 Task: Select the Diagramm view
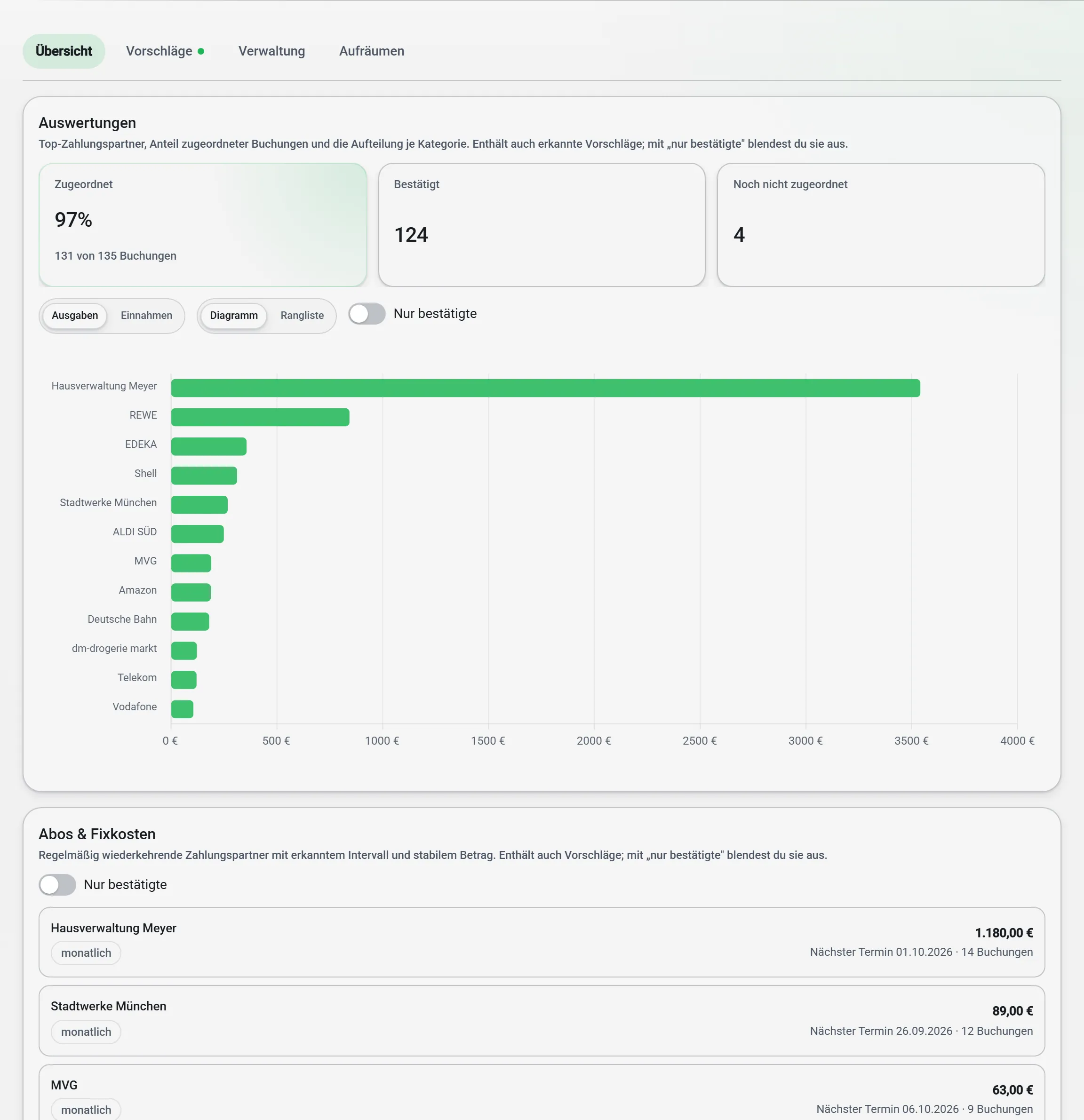coord(234,316)
